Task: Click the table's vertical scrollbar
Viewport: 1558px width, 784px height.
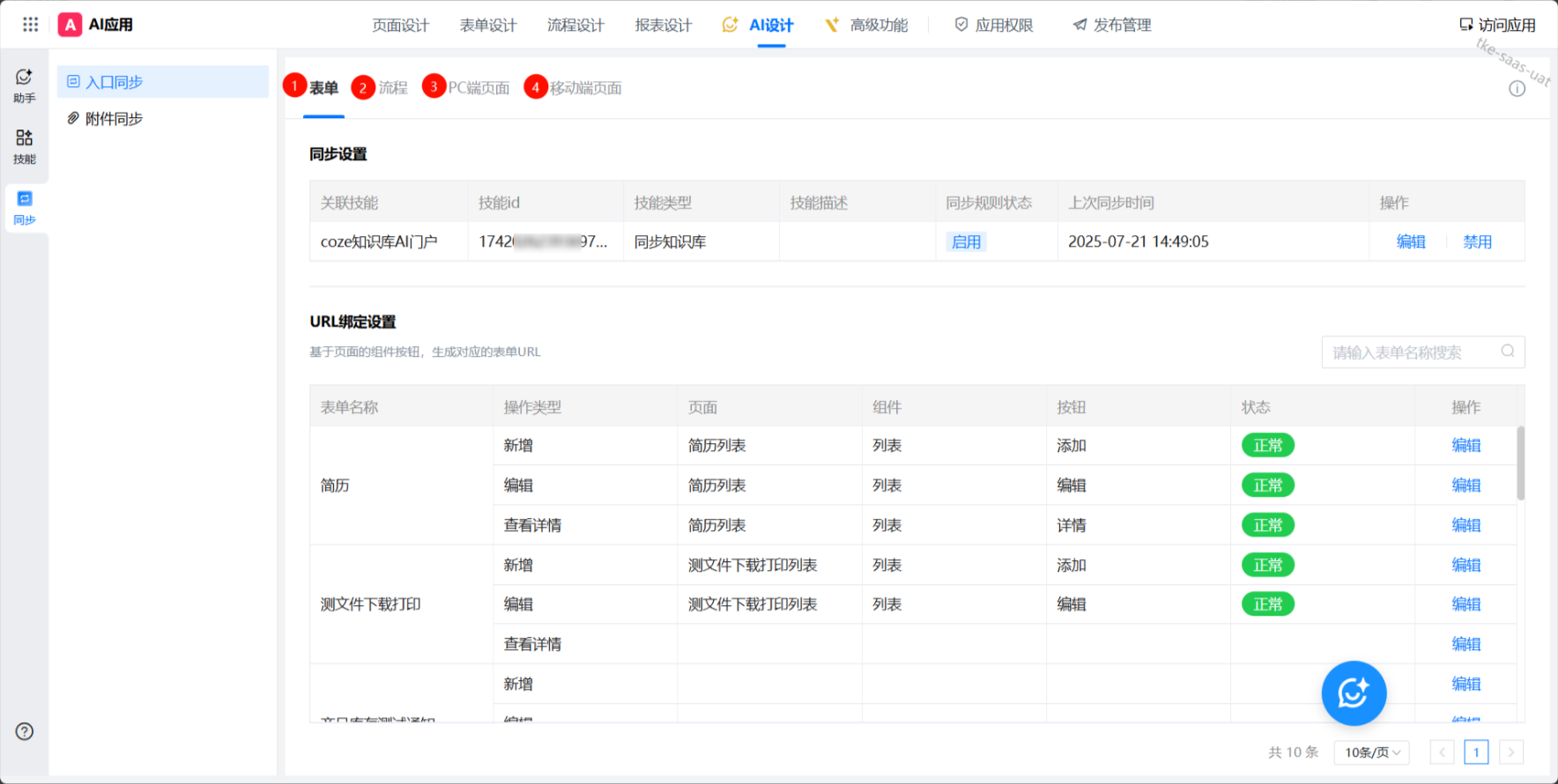Action: [1520, 463]
